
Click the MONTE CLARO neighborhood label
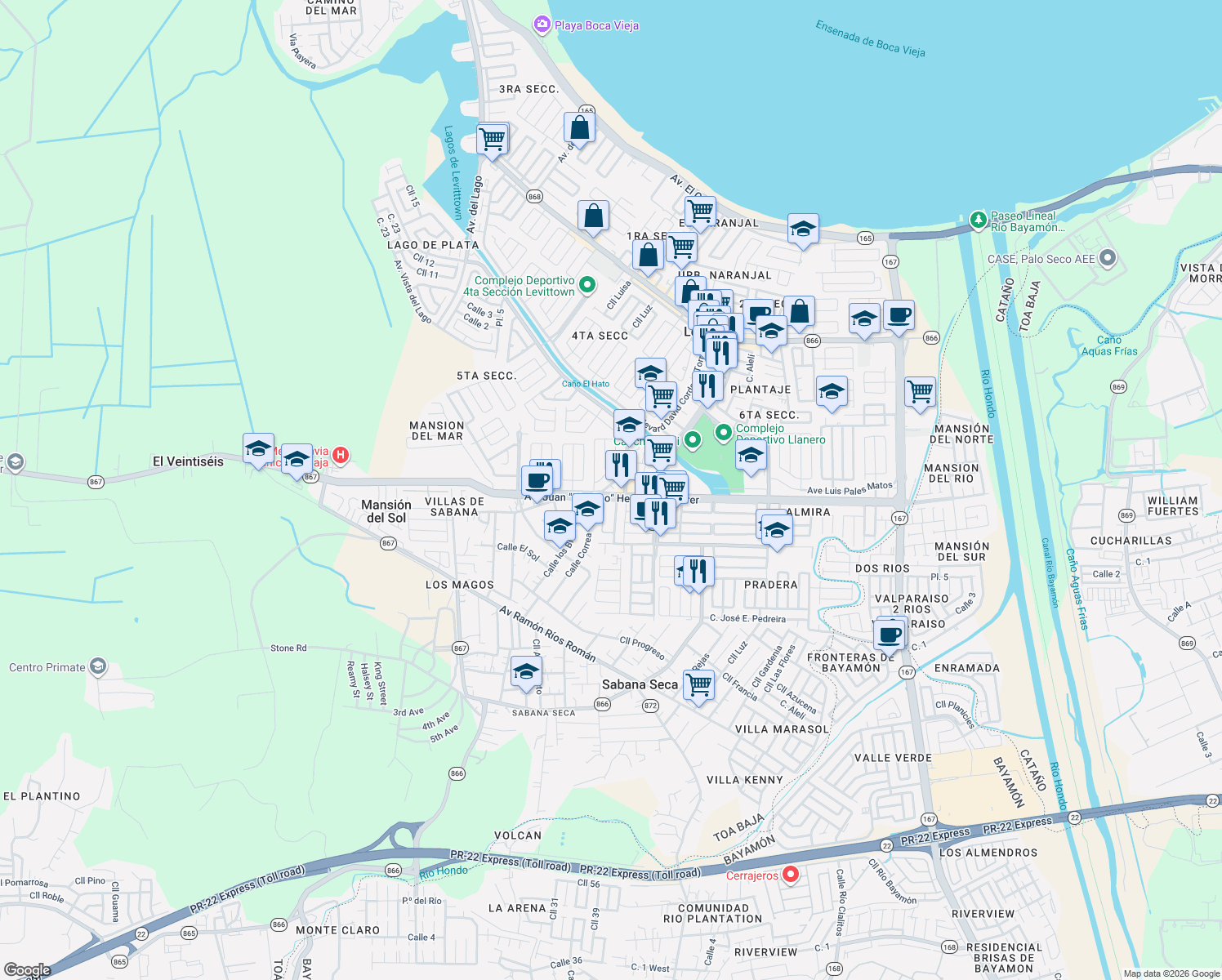337,930
